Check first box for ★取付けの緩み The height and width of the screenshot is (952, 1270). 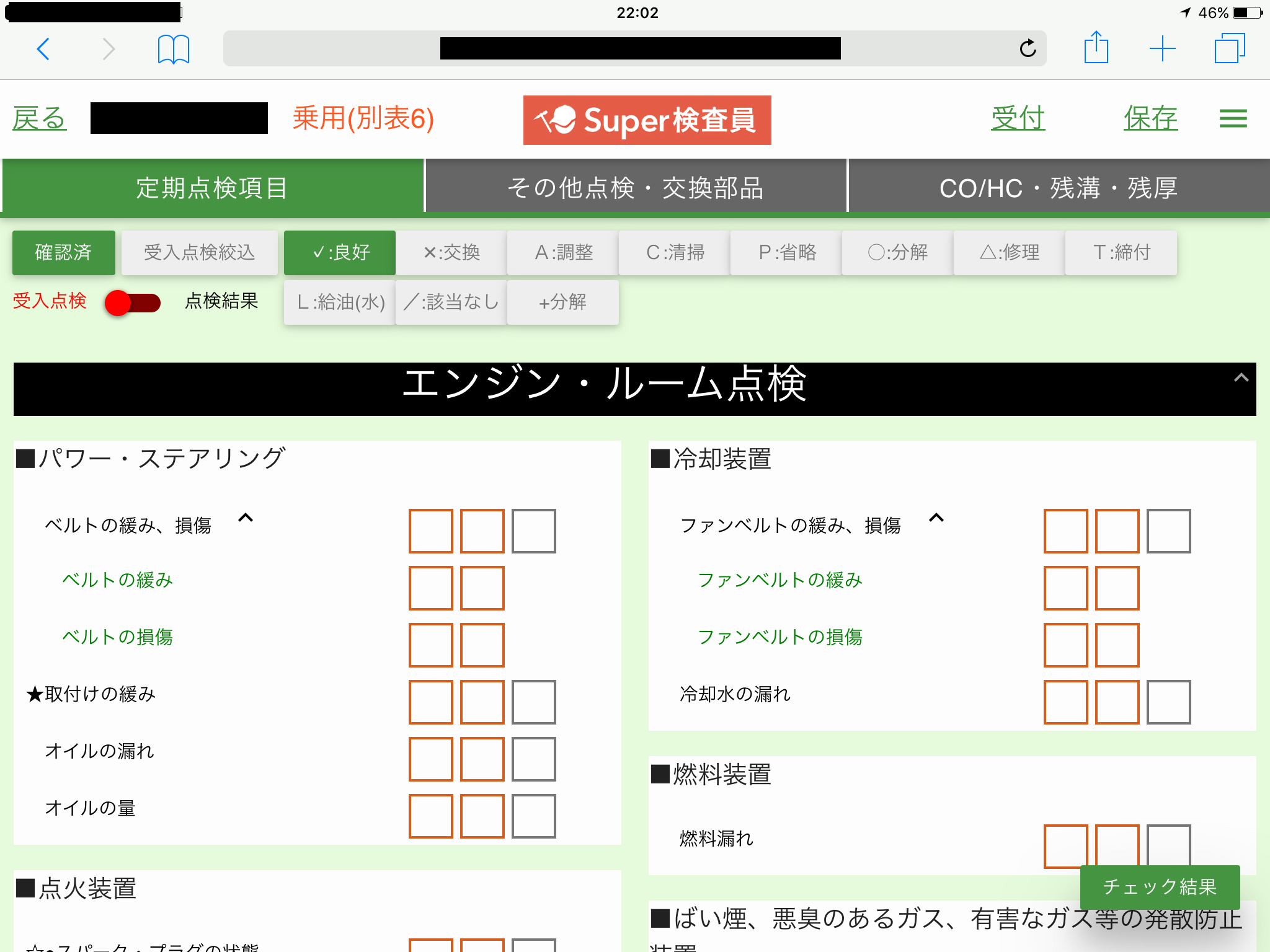pyautogui.click(x=431, y=702)
